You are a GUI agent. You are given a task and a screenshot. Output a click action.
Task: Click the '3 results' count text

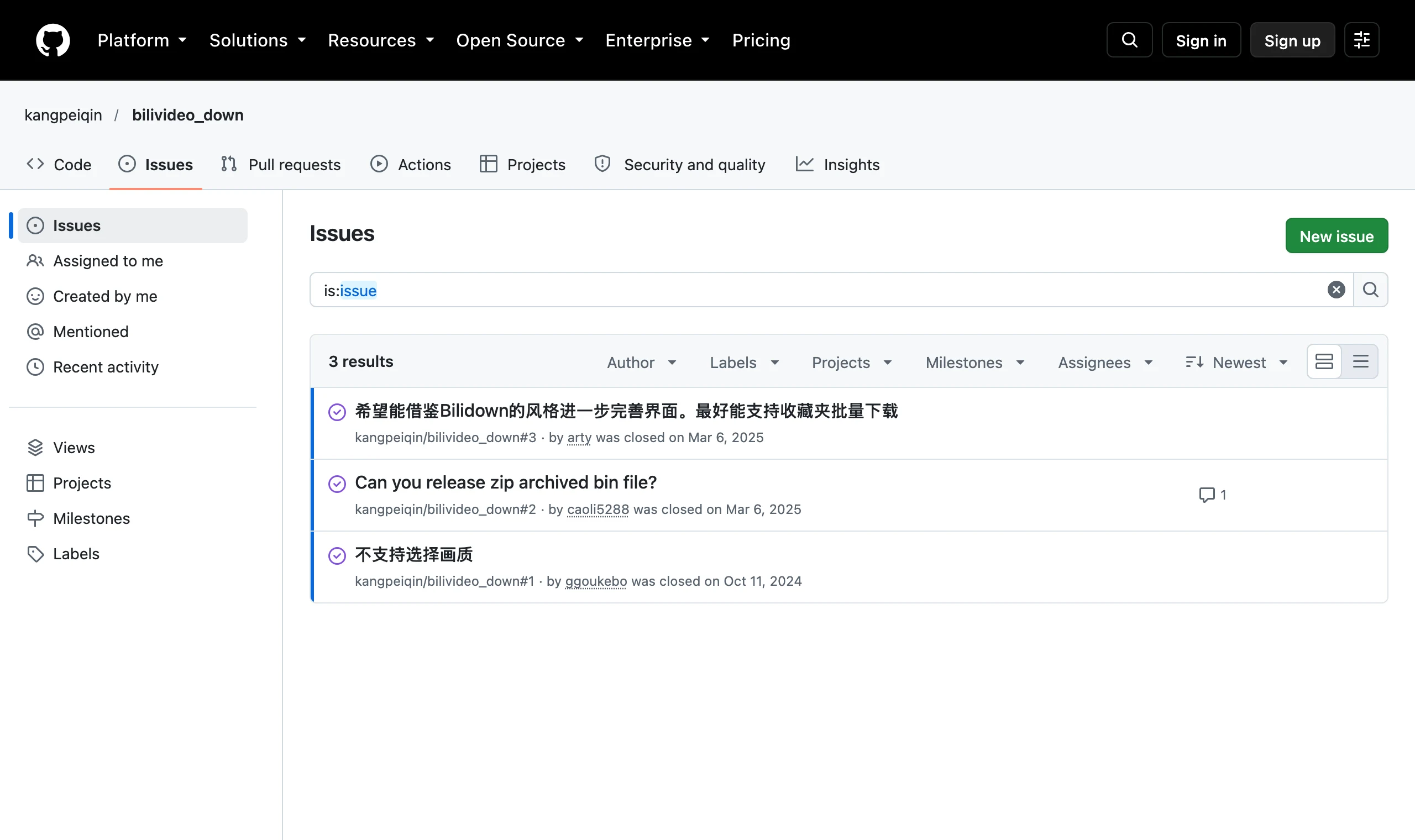(x=360, y=362)
